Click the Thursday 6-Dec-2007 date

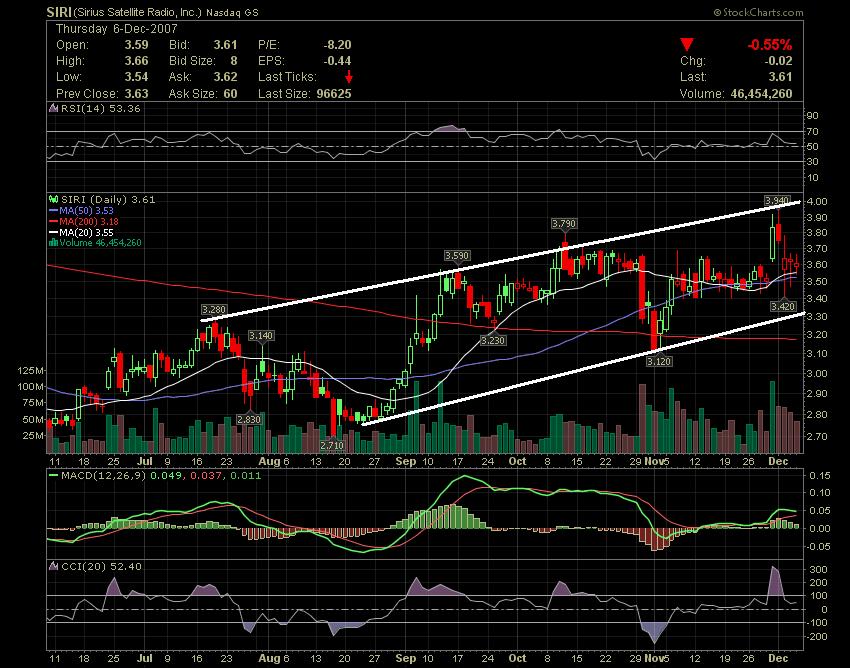pos(116,29)
